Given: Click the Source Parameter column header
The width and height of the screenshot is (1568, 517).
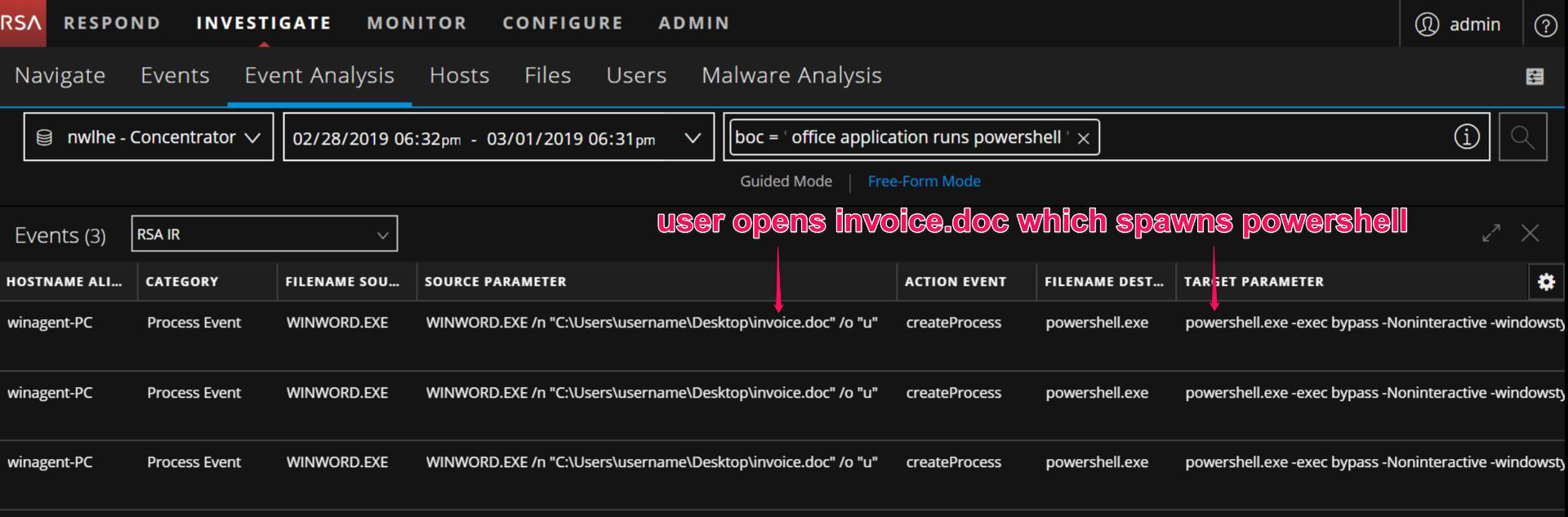Looking at the screenshot, I should [x=495, y=282].
